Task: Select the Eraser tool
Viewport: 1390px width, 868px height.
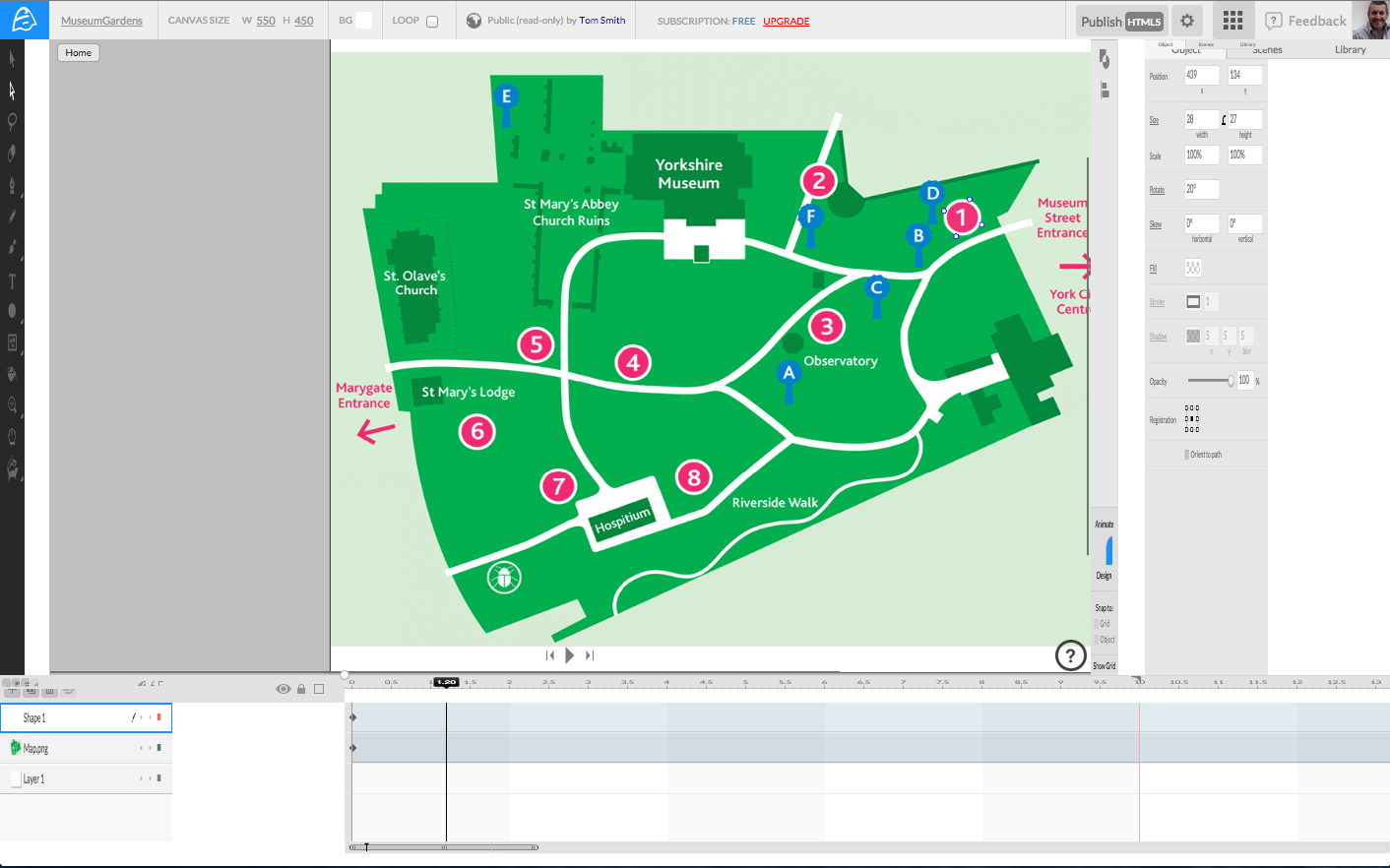Action: click(x=12, y=154)
